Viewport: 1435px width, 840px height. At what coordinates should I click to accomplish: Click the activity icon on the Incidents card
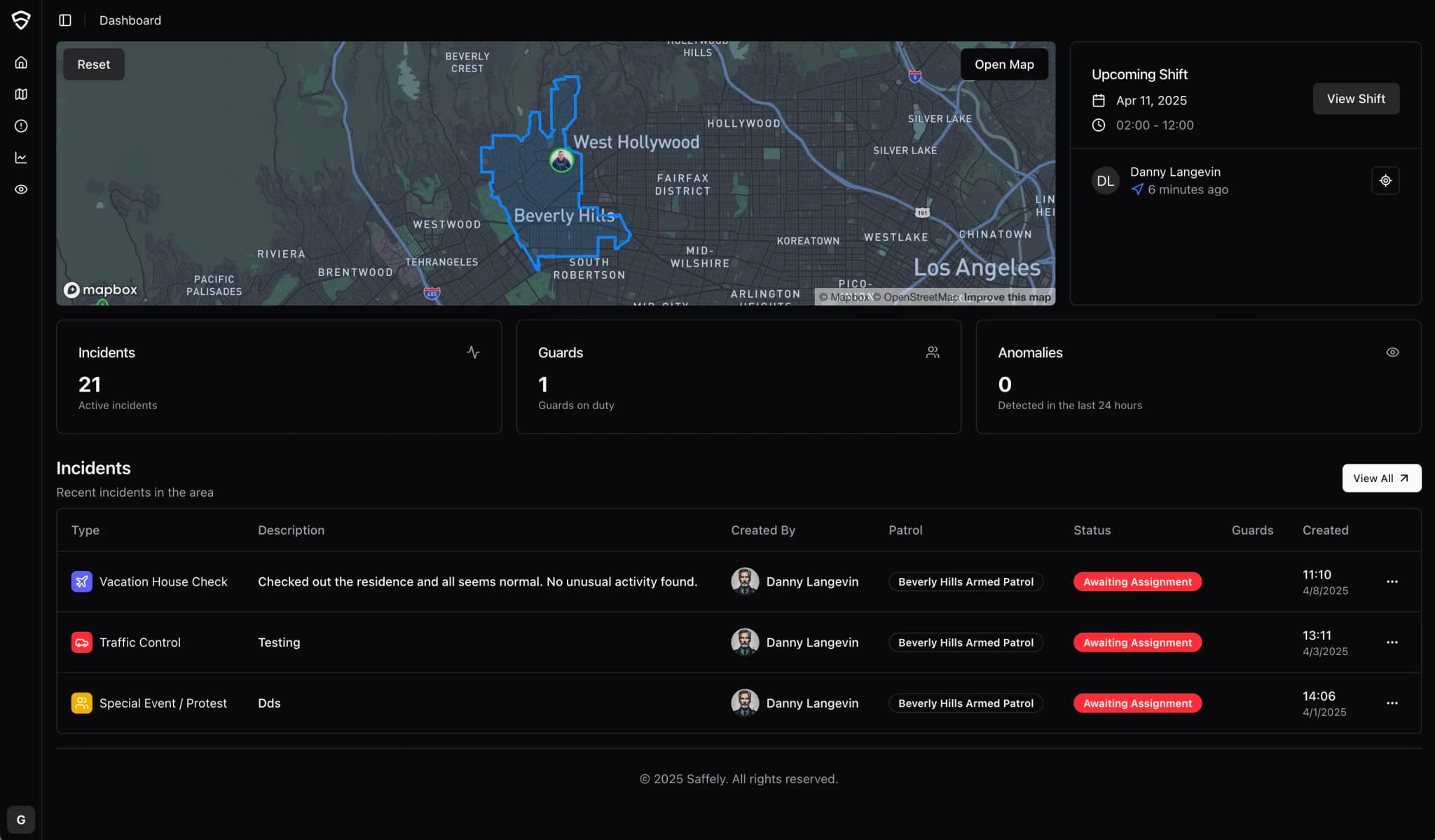[x=474, y=352]
